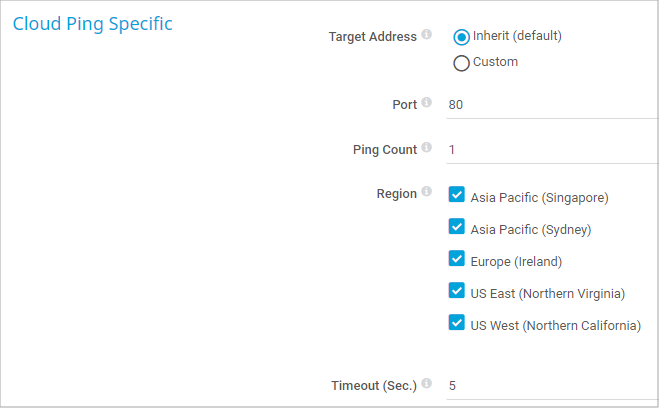Screen dimensions: 659x408
Task: Open the Ping Count help info icon
Action: click(x=427, y=148)
